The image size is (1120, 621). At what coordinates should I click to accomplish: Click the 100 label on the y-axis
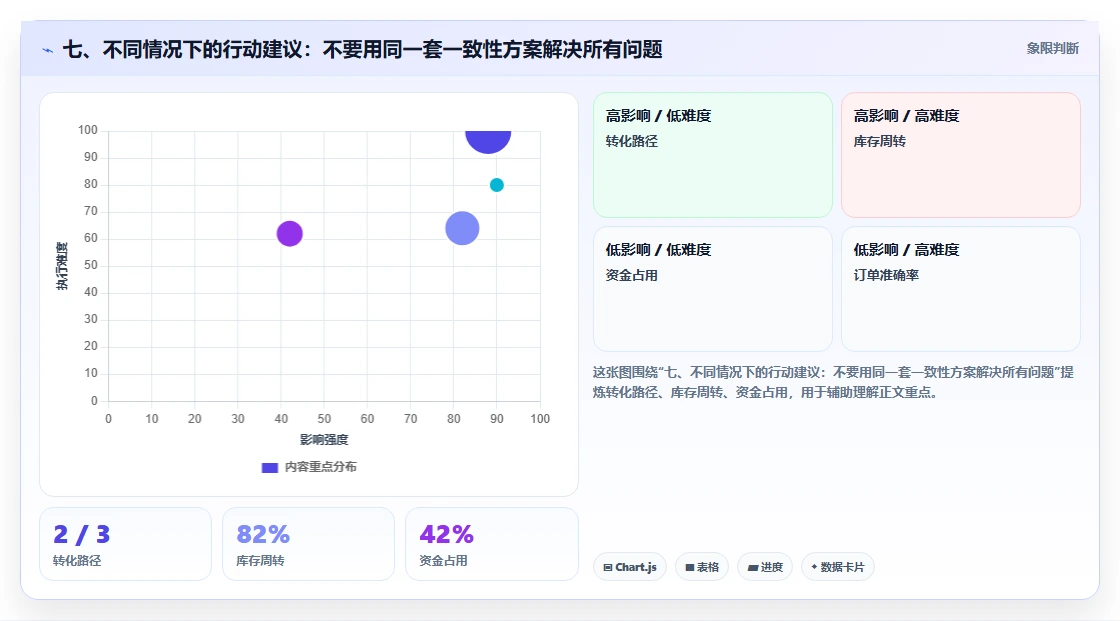pos(88,130)
